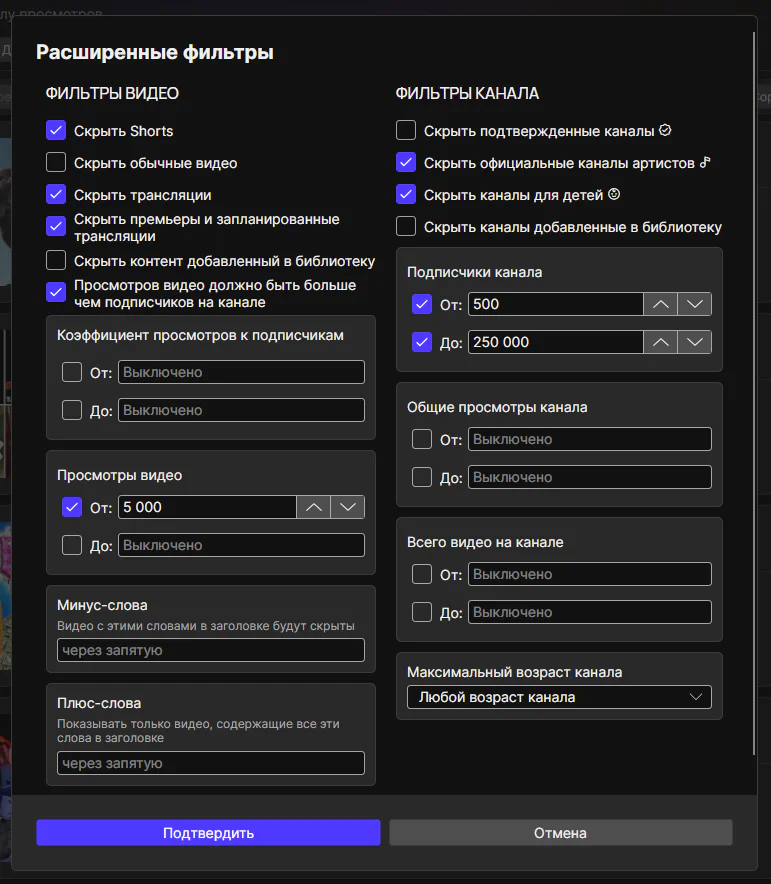Decrease subscribers От 500 with down arrow
The width and height of the screenshot is (771, 884).
tap(695, 304)
